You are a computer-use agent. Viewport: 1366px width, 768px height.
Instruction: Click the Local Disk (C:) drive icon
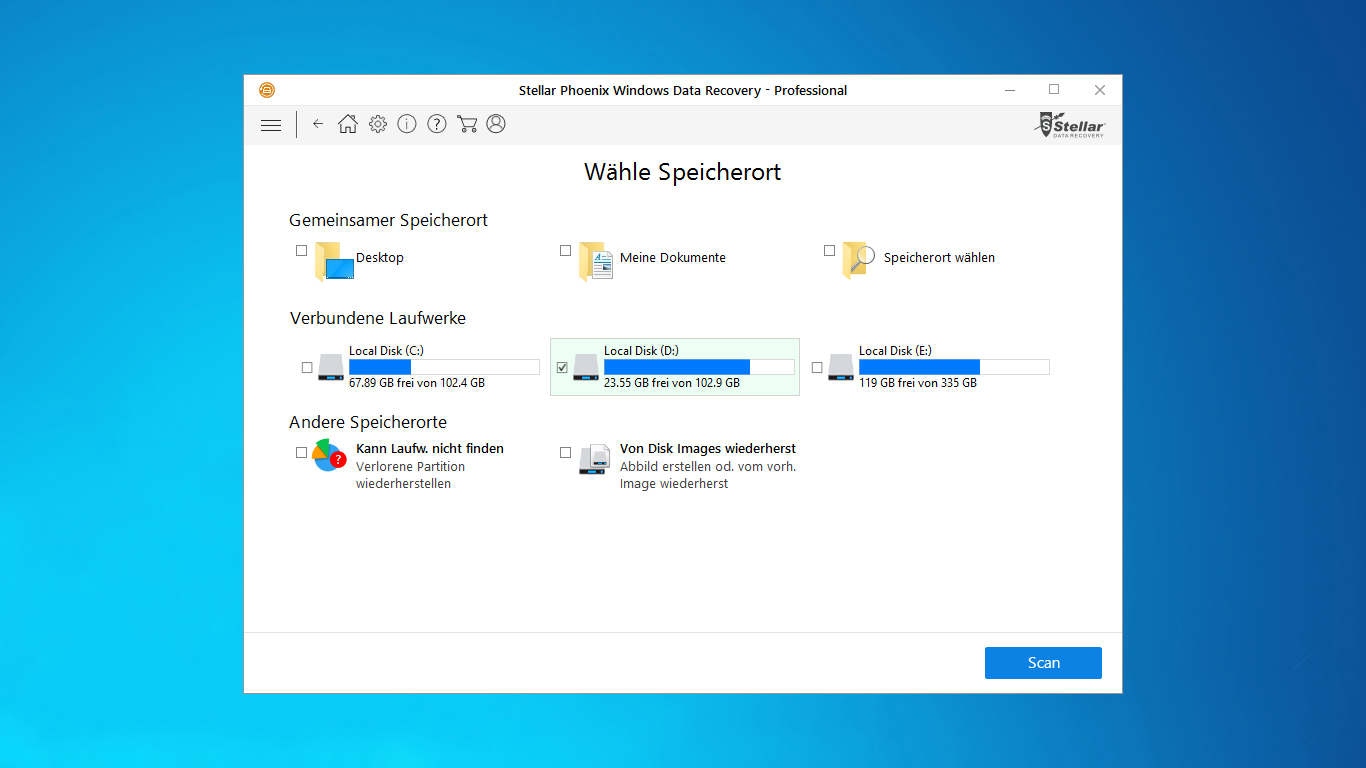tap(331, 368)
